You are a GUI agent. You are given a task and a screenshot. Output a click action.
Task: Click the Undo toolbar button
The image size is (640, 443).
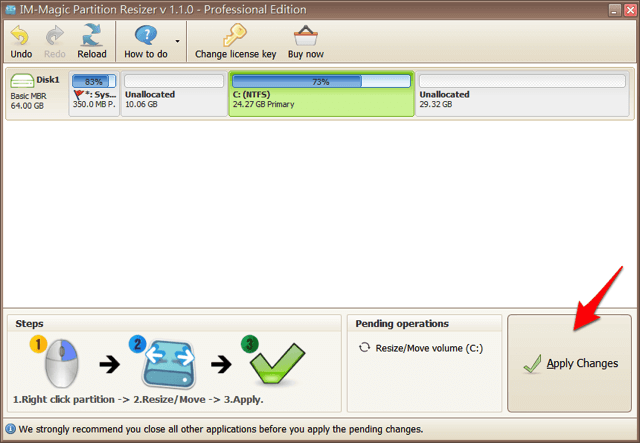coord(21,42)
